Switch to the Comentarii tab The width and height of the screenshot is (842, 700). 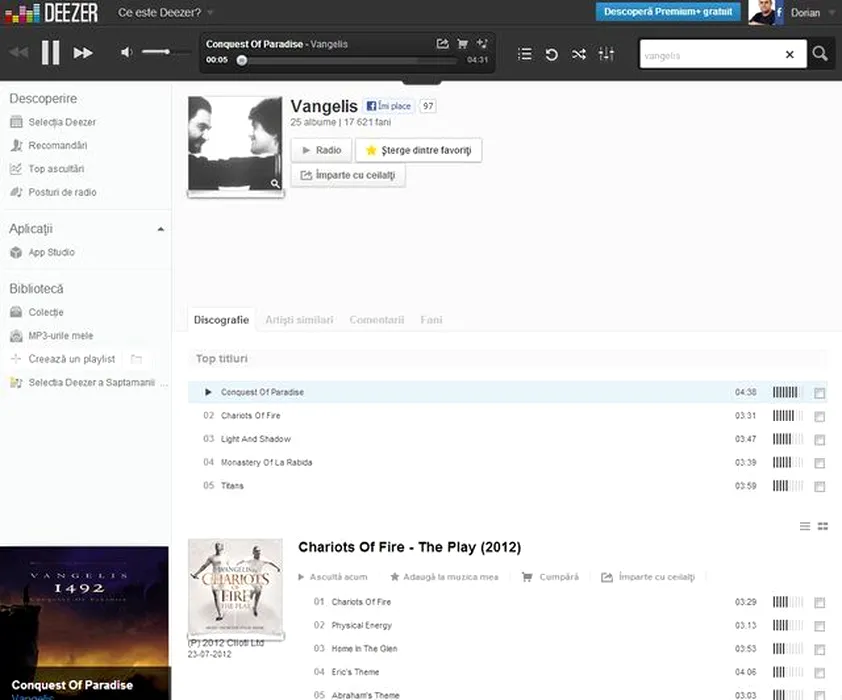point(376,320)
